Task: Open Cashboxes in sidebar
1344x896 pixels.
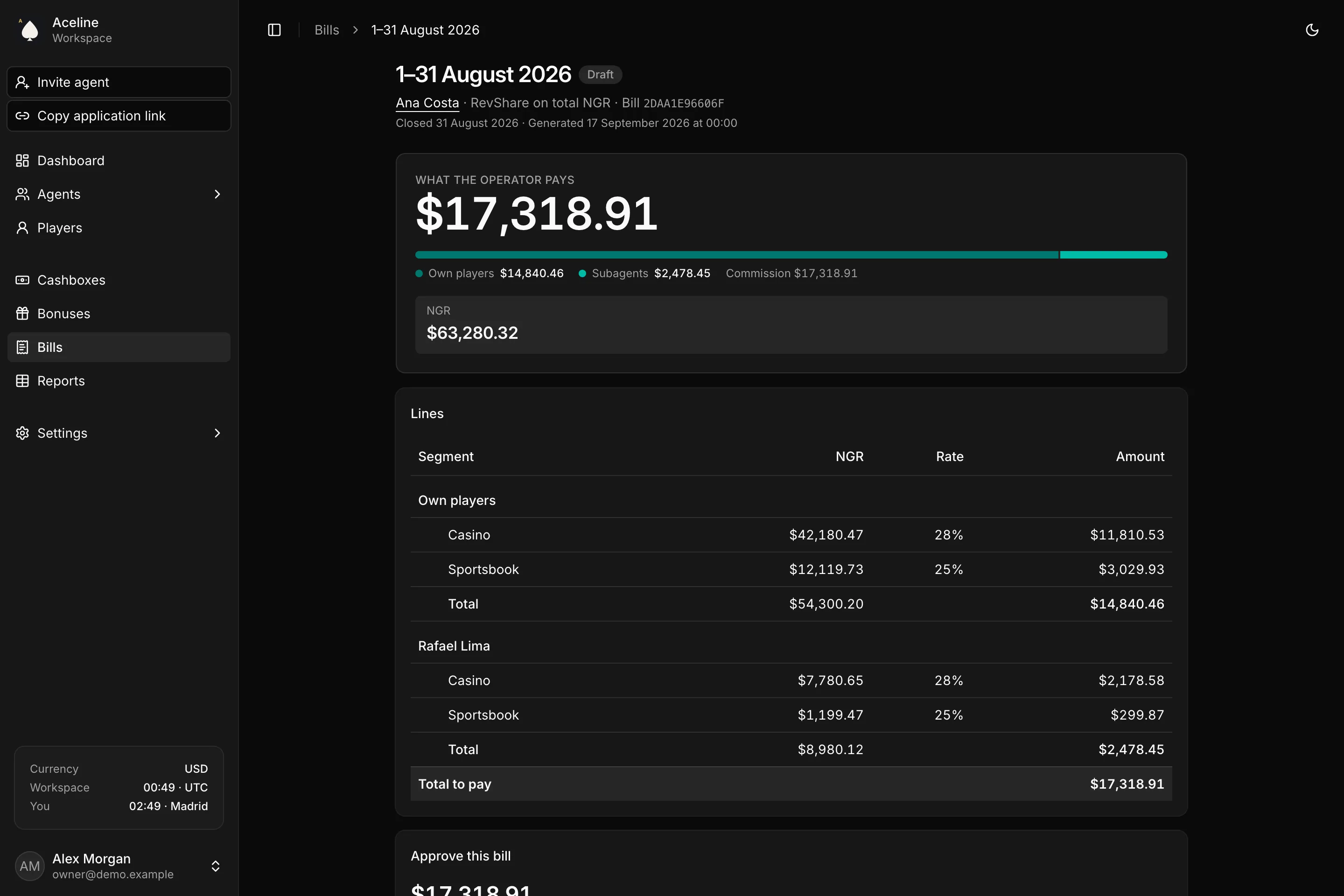Action: tap(119, 280)
